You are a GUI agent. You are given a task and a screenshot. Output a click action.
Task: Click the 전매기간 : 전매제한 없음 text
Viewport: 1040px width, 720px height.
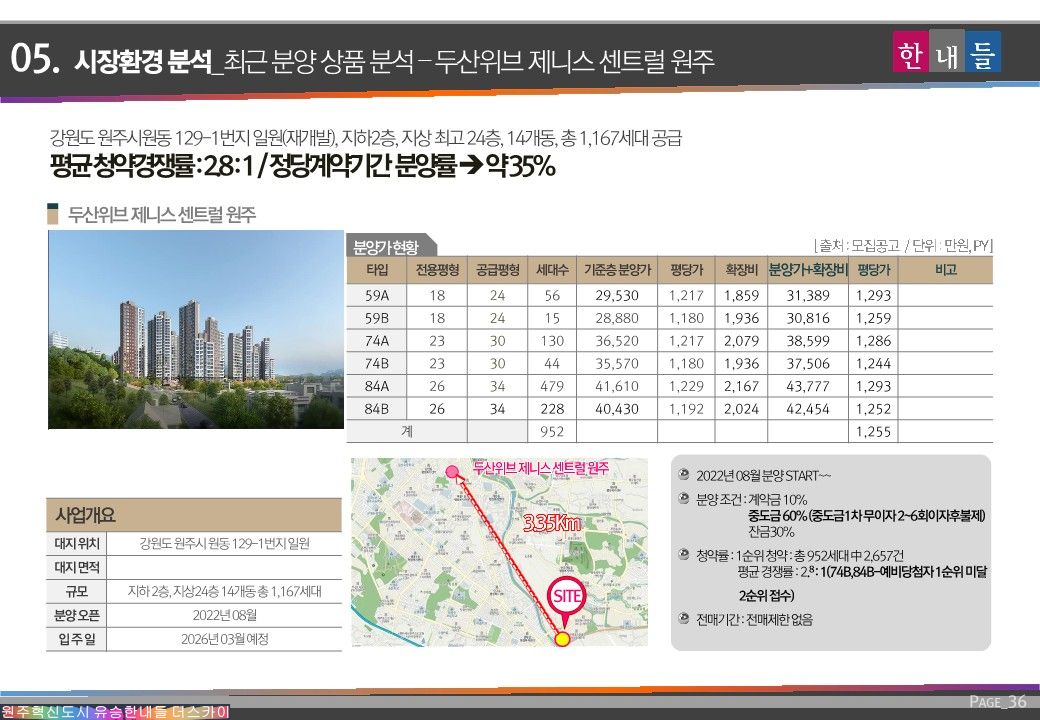(x=754, y=619)
